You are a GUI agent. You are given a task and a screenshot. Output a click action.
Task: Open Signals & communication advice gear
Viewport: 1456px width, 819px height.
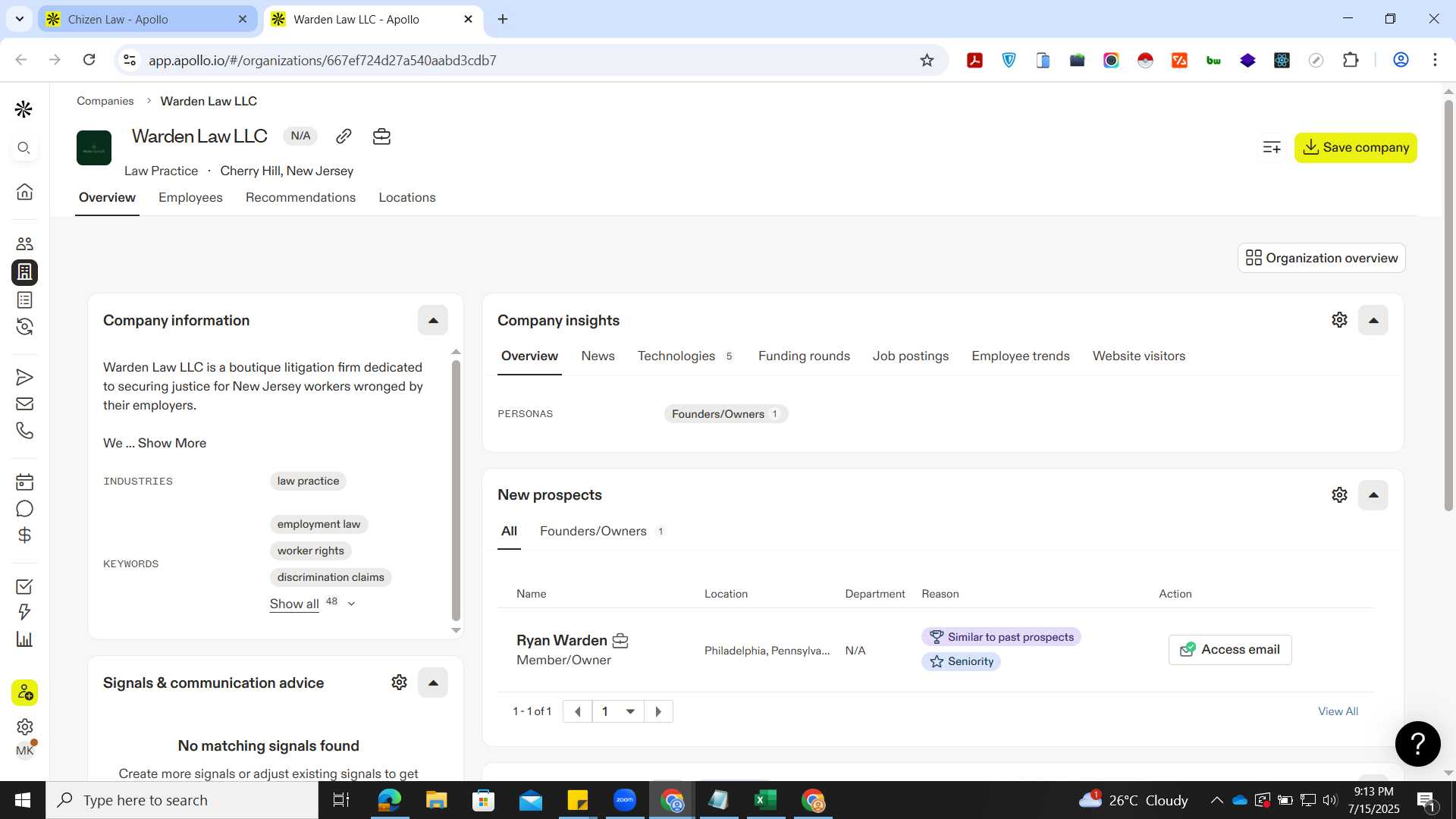tap(399, 682)
